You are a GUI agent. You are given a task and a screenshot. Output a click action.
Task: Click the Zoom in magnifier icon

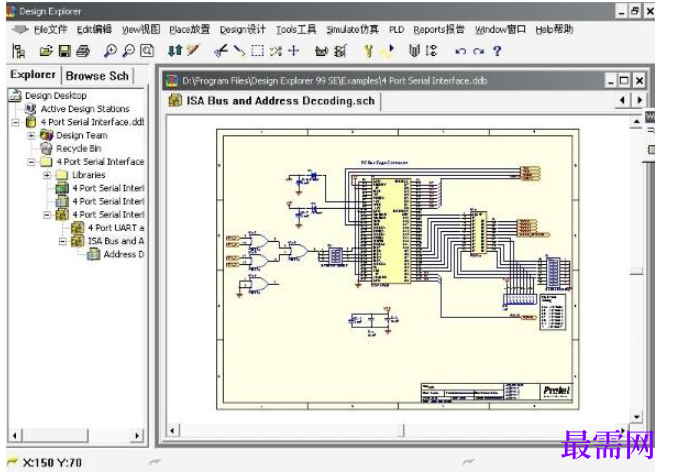(110, 51)
